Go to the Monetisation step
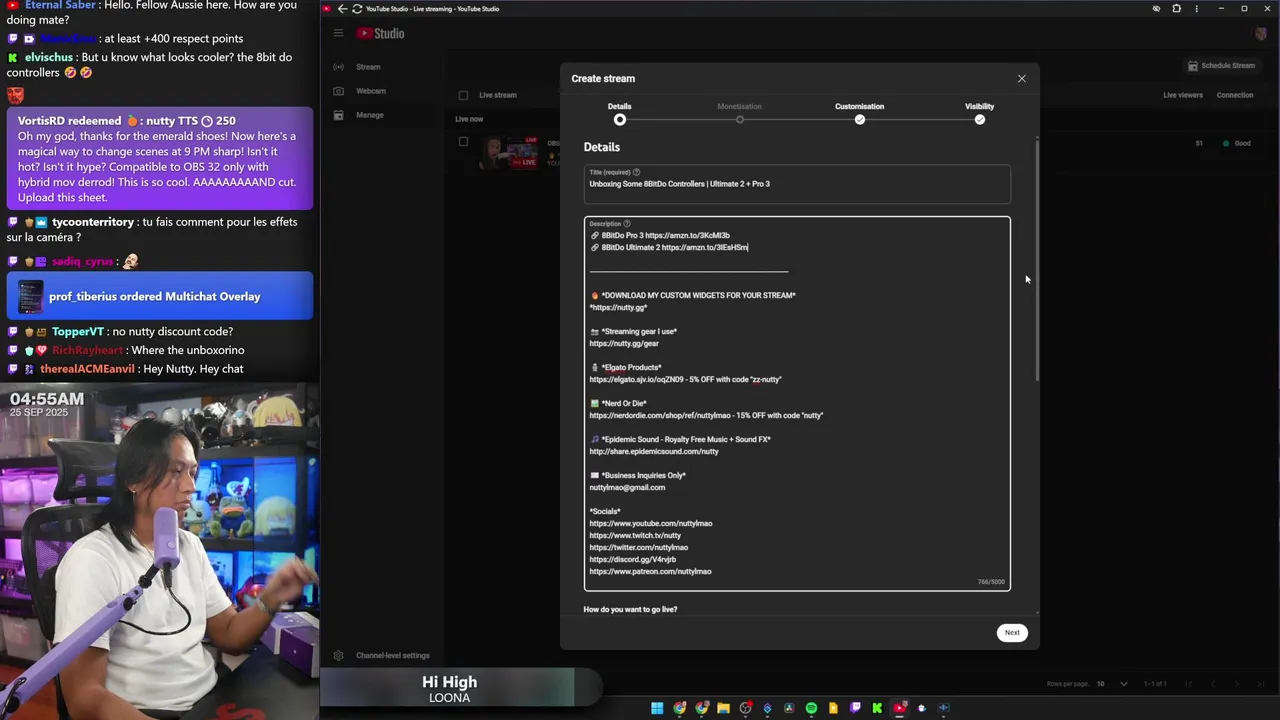 739,113
